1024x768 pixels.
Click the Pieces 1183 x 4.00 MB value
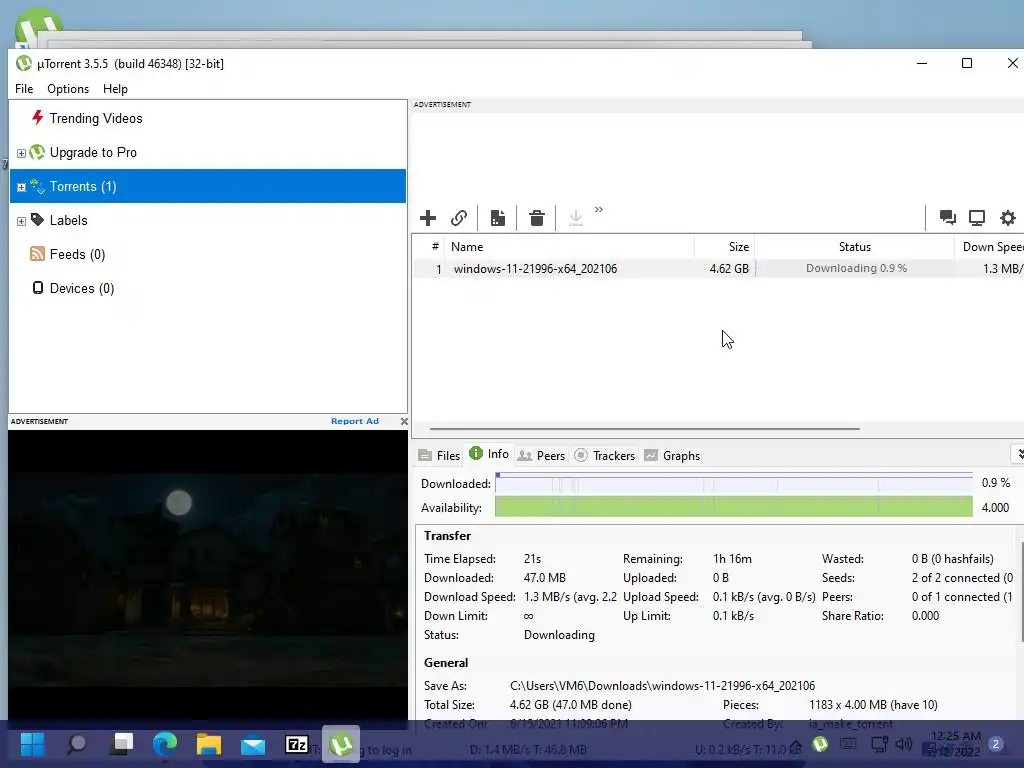(x=873, y=705)
